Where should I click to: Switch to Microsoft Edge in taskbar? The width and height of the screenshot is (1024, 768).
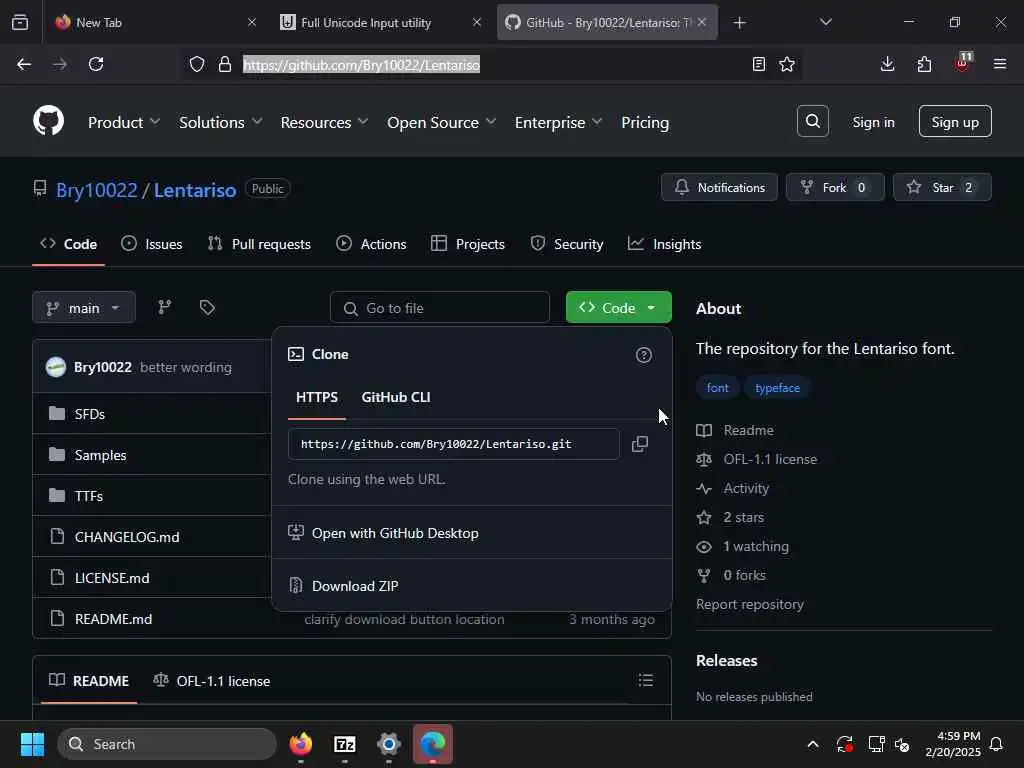tap(432, 744)
